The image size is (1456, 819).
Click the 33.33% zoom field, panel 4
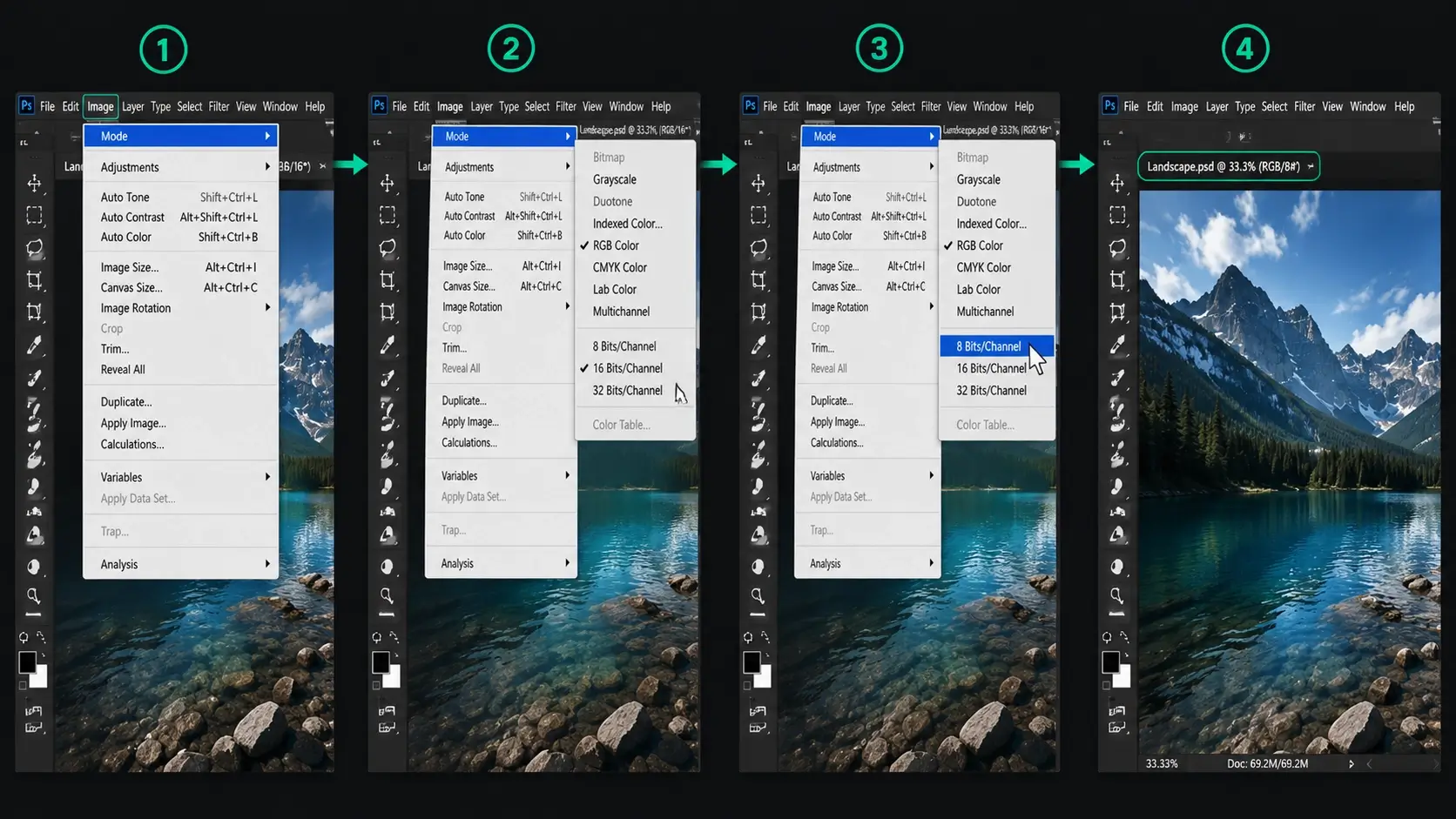1162,764
